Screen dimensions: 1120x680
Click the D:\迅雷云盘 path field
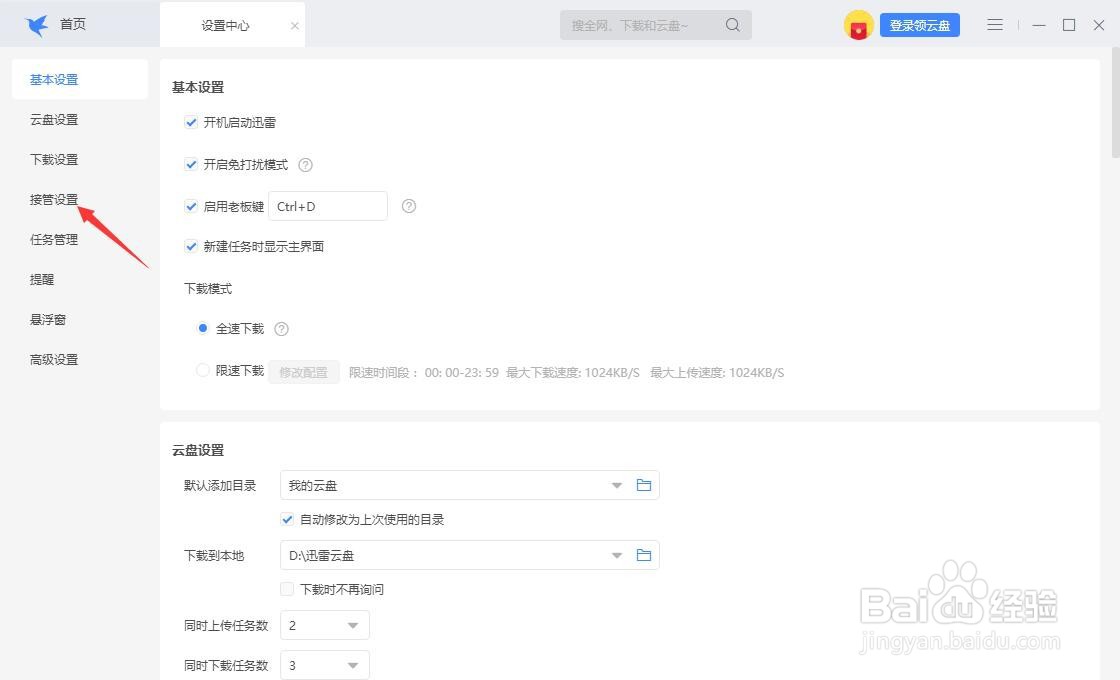(470, 555)
